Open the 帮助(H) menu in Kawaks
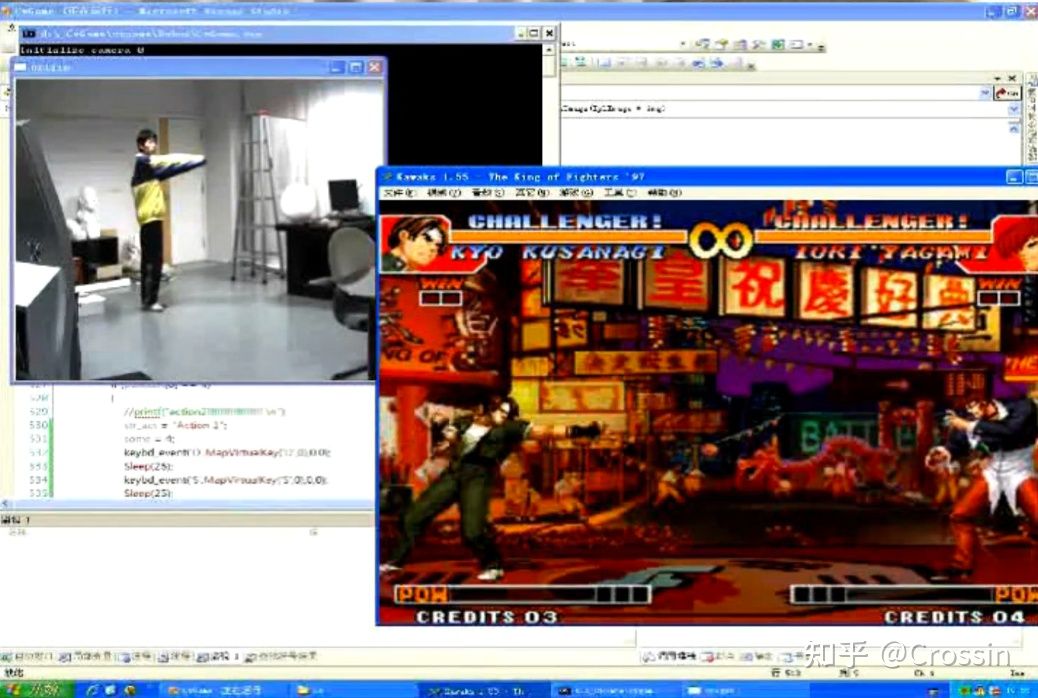The image size is (1038, 698). tap(664, 193)
